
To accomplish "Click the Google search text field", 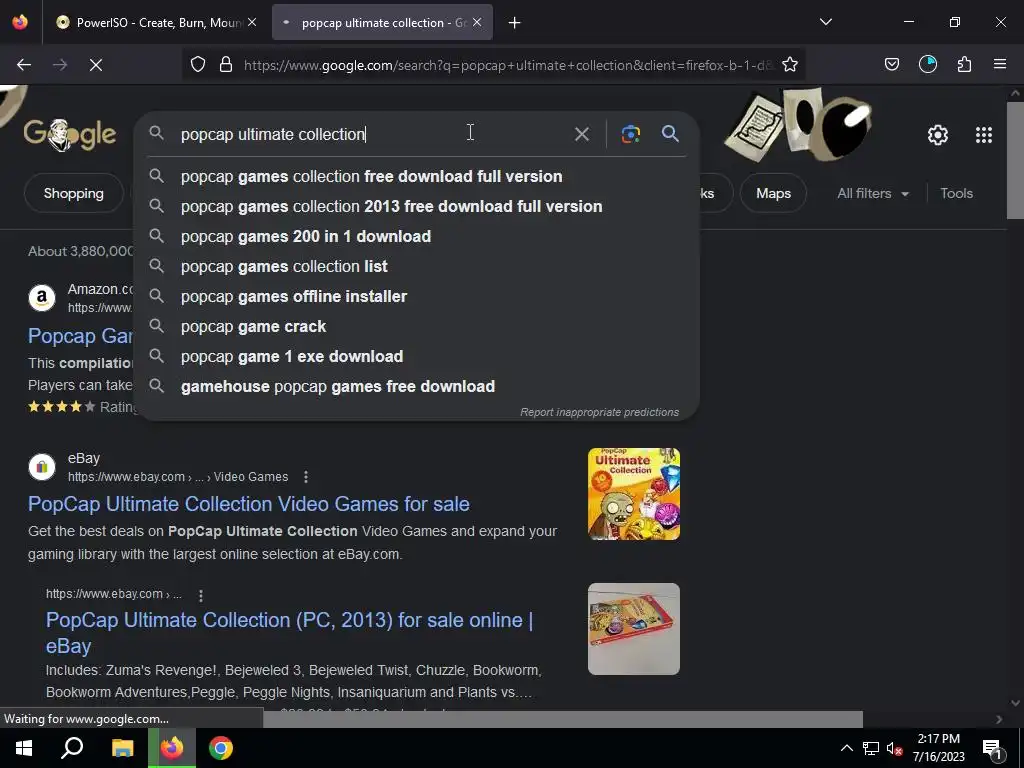I will pyautogui.click(x=372, y=134).
